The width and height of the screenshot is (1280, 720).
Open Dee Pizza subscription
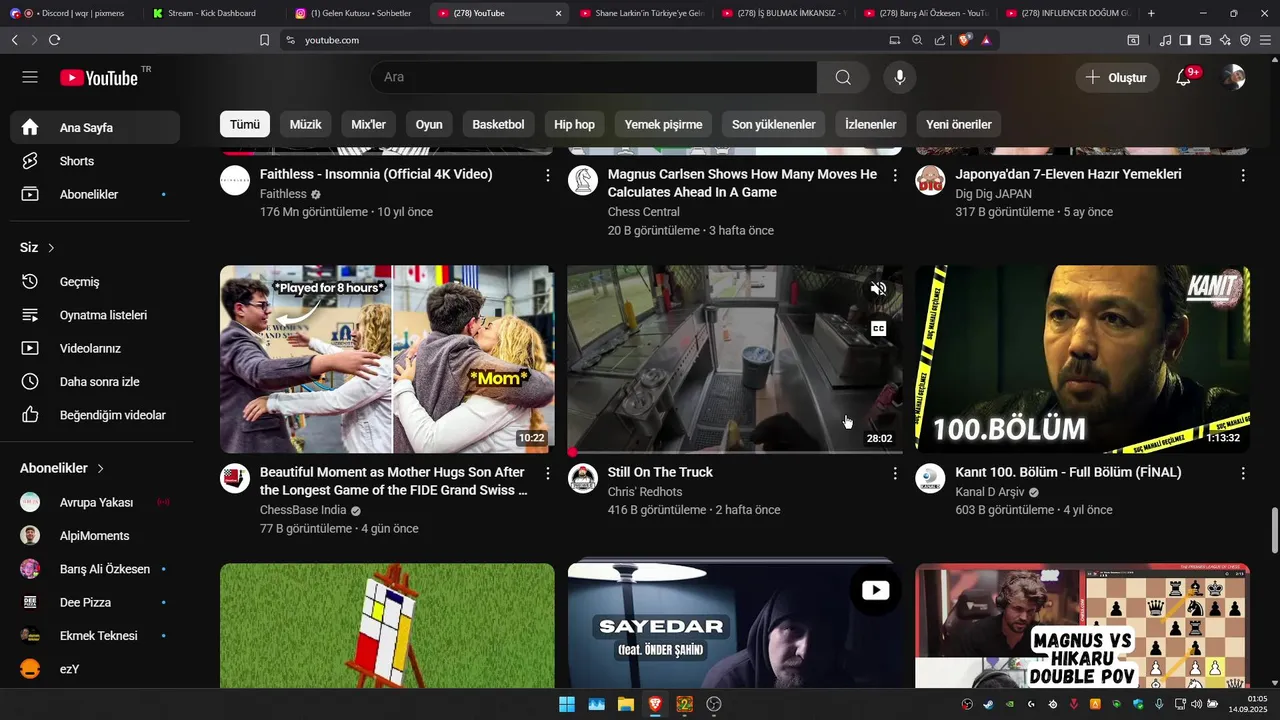[95, 602]
